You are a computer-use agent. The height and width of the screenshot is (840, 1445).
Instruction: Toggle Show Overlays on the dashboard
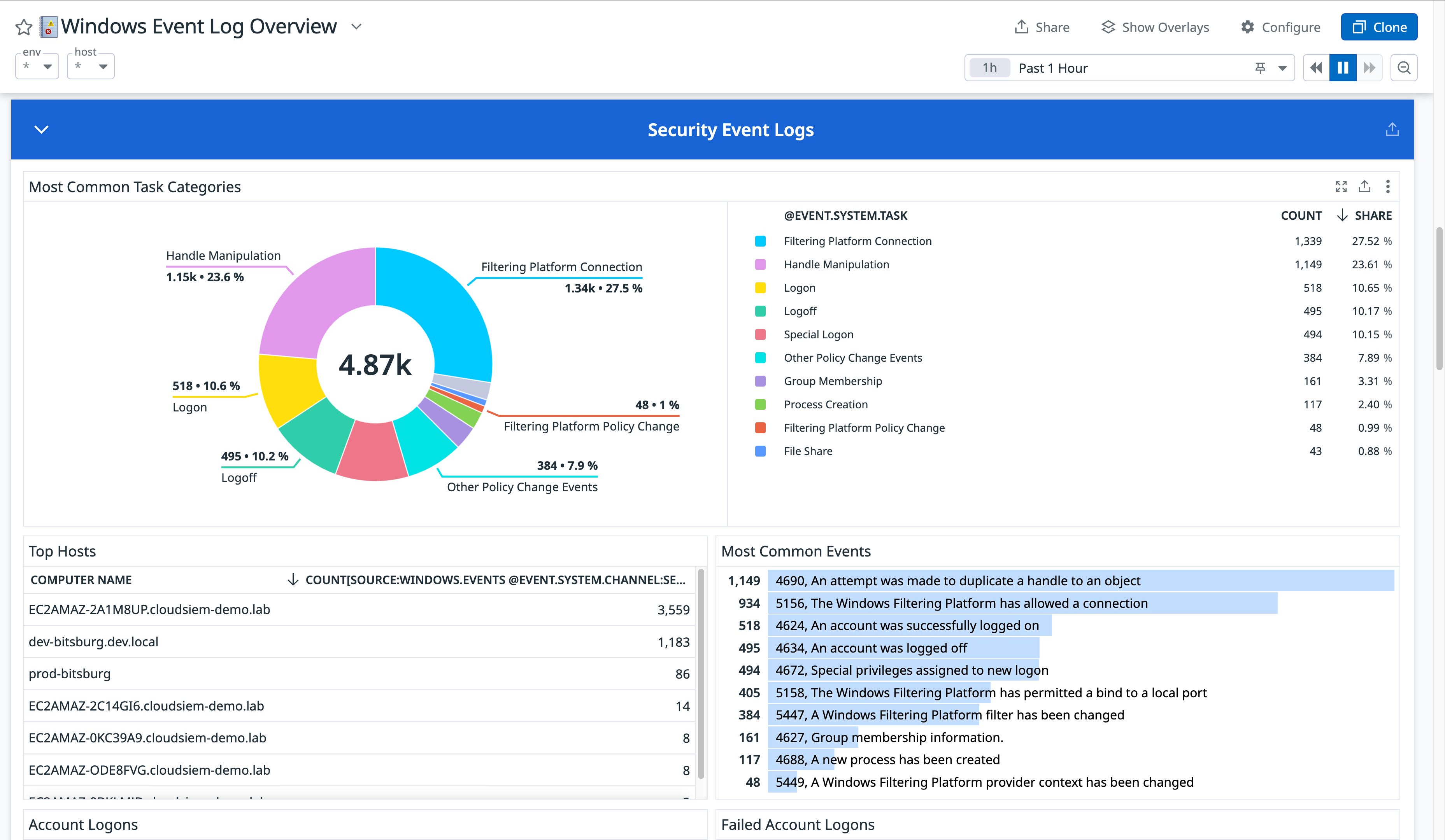1154,26
